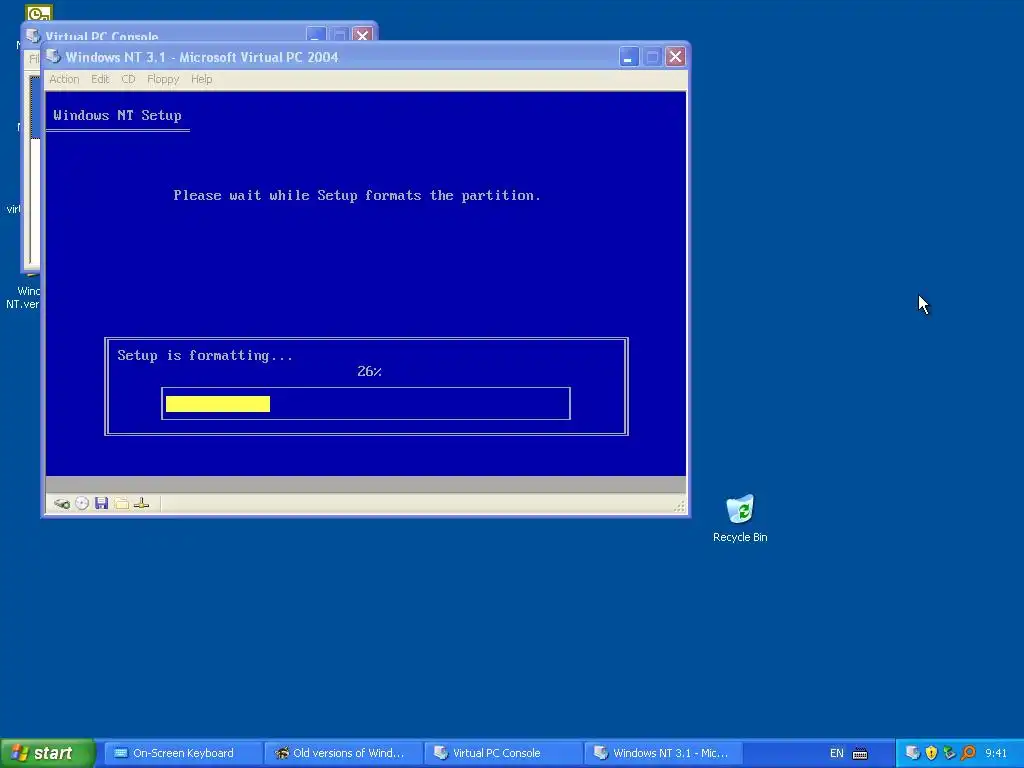Open the Start menu
Viewport: 1024px width, 768px height.
[47, 753]
